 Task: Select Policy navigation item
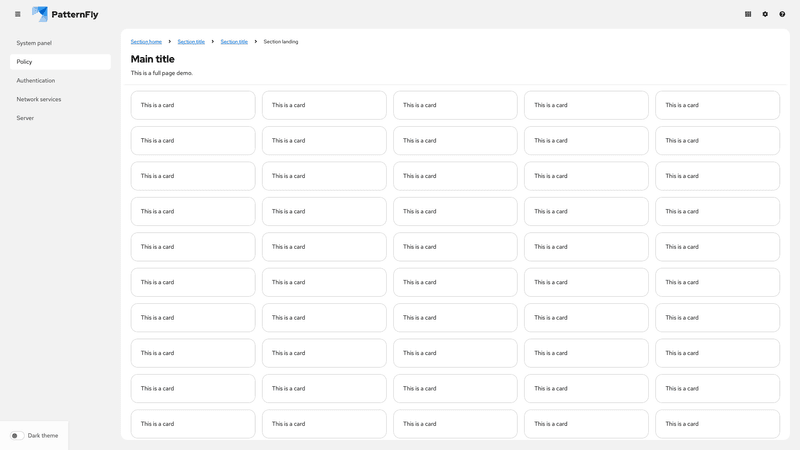(x=24, y=62)
